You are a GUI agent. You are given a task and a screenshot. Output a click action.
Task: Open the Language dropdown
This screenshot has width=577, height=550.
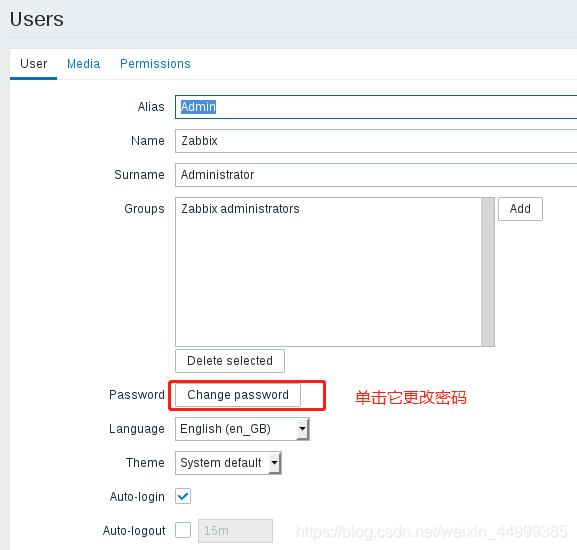[x=242, y=429]
